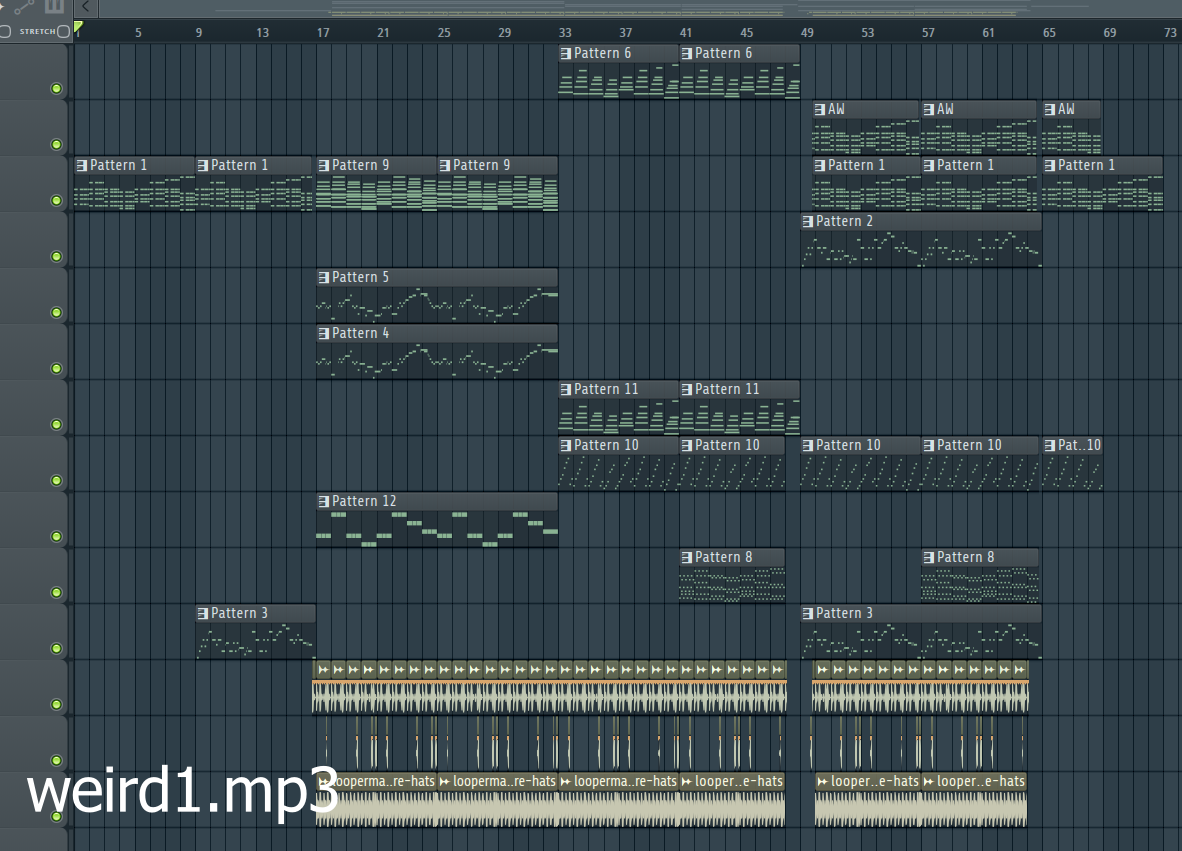Click the song overview scrollbar at the top

pos(640,8)
